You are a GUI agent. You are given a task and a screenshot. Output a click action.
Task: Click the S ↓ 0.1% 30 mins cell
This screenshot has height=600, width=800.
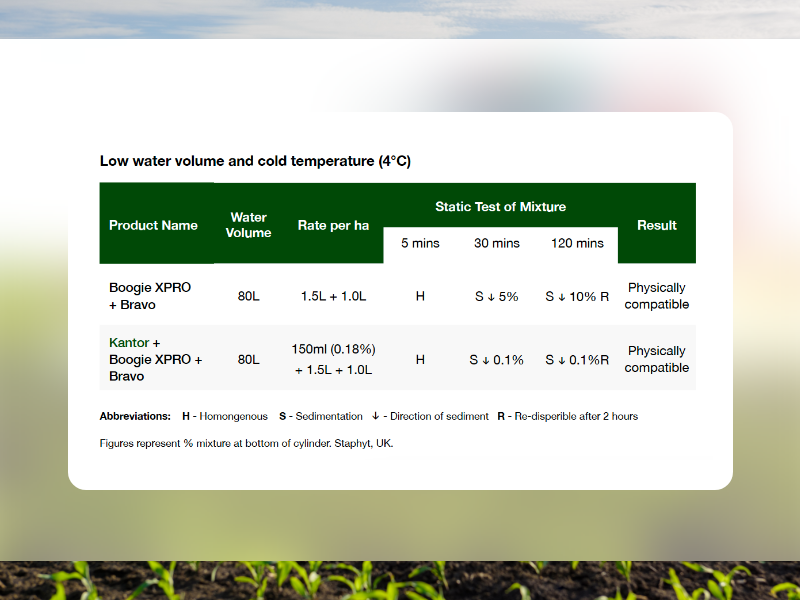click(x=496, y=360)
